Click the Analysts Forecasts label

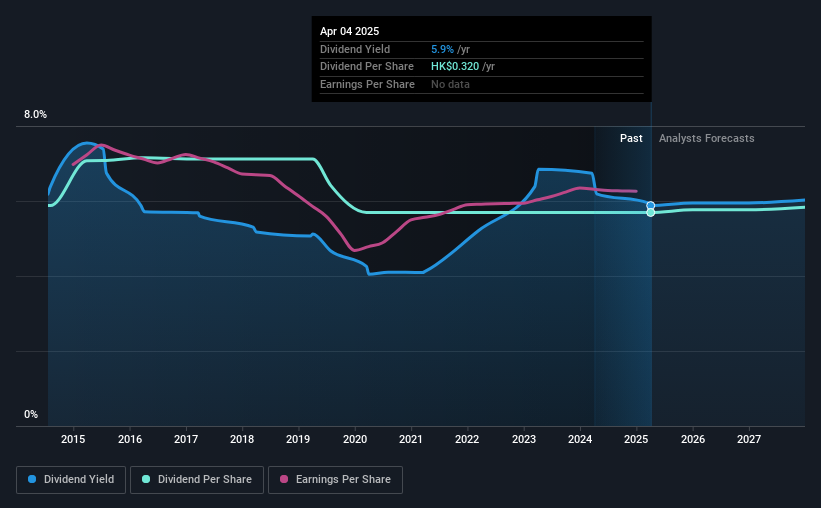[706, 138]
